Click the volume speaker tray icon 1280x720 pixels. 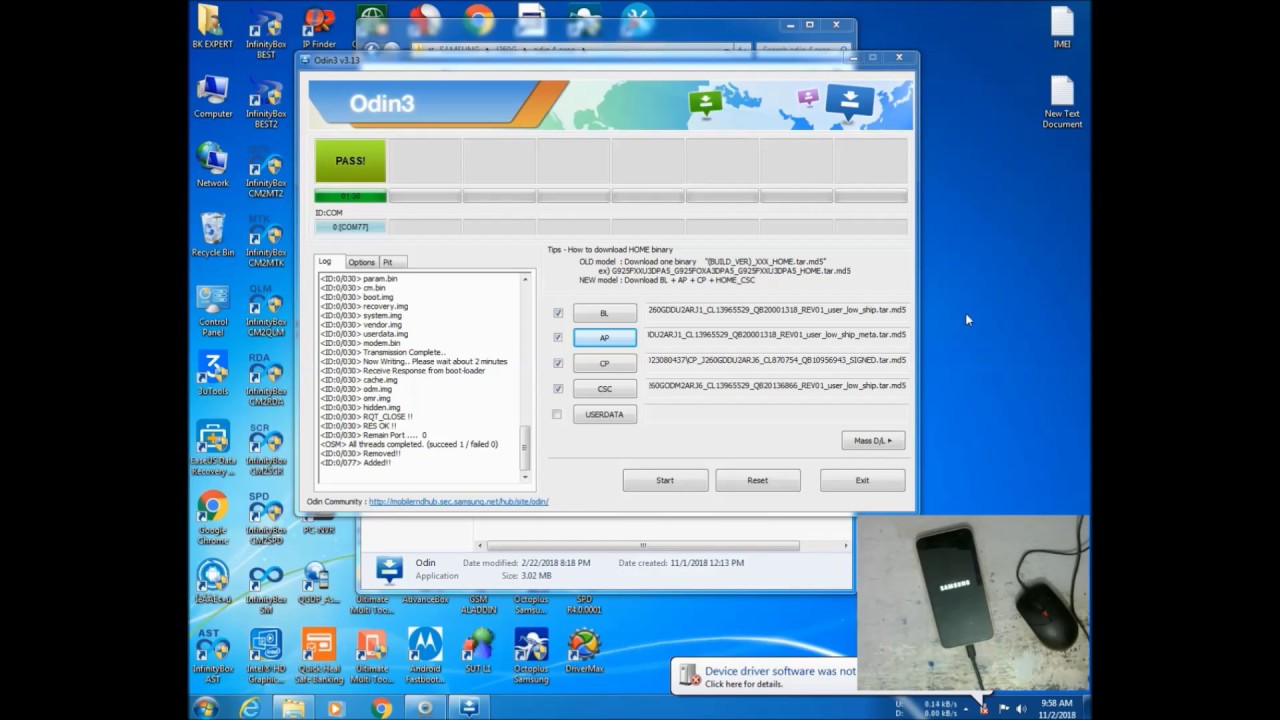(1022, 708)
